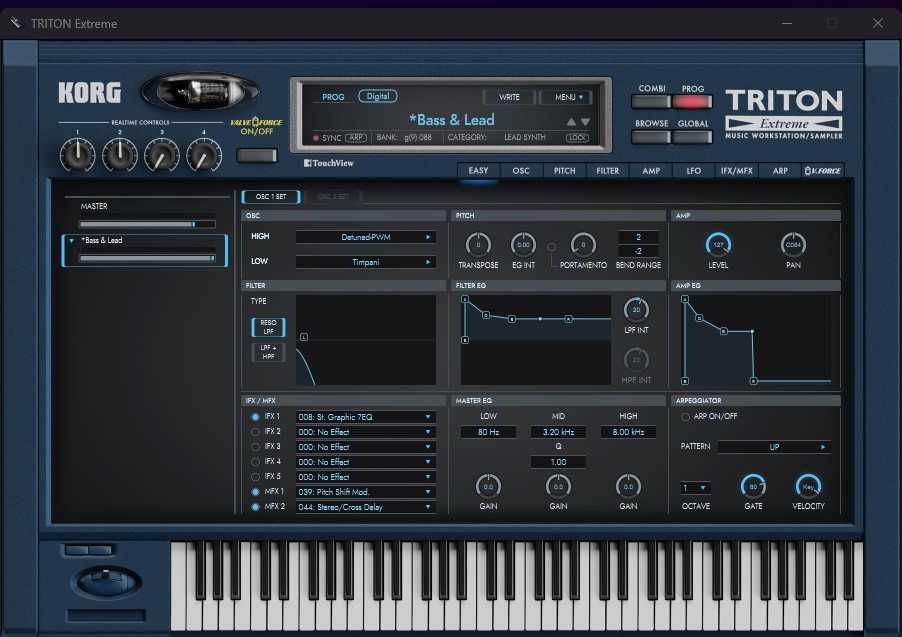Screen dimensions: 902x637
Task: Enable the ARP ON/OFF radio button
Action: click(685, 417)
